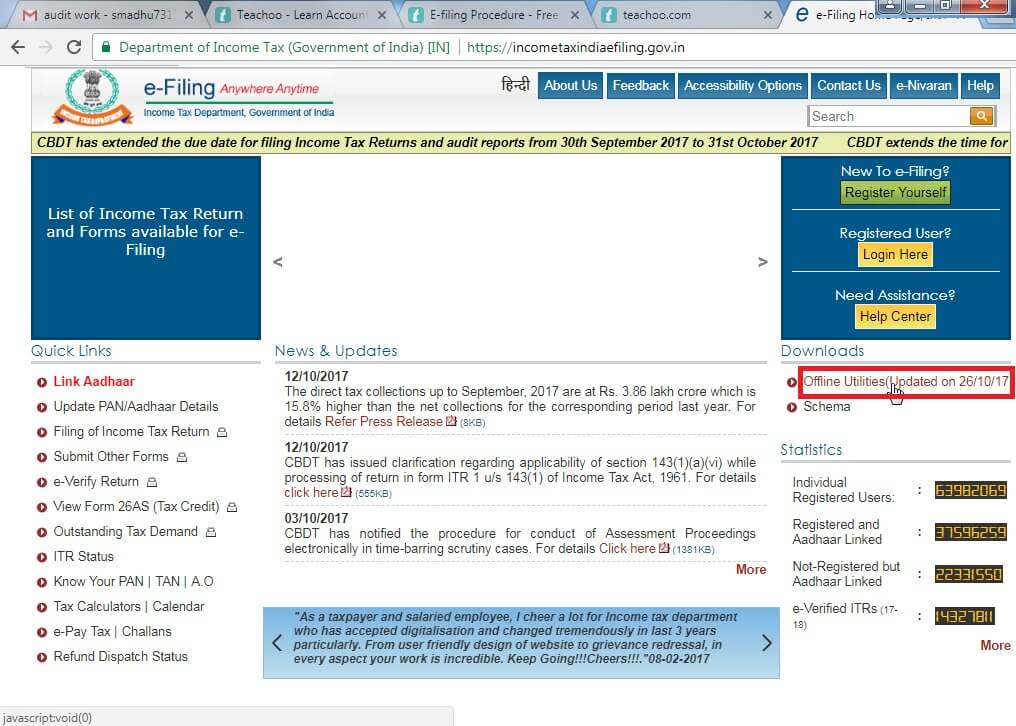
Task: Click PDF icon beside 555KB click here
Action: tap(346, 493)
